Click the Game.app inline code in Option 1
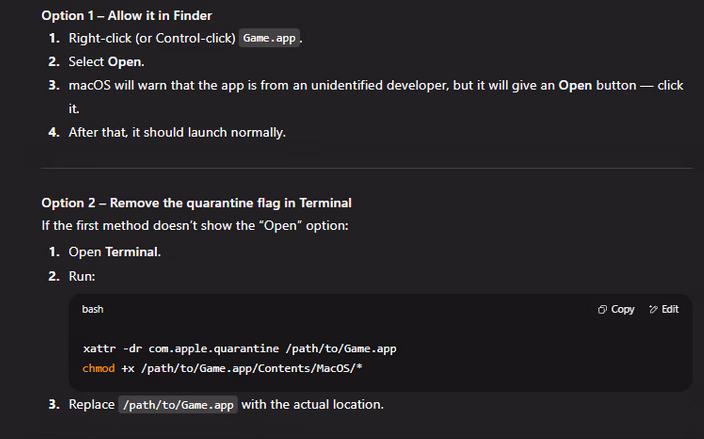The image size is (704, 439). pyautogui.click(x=271, y=38)
